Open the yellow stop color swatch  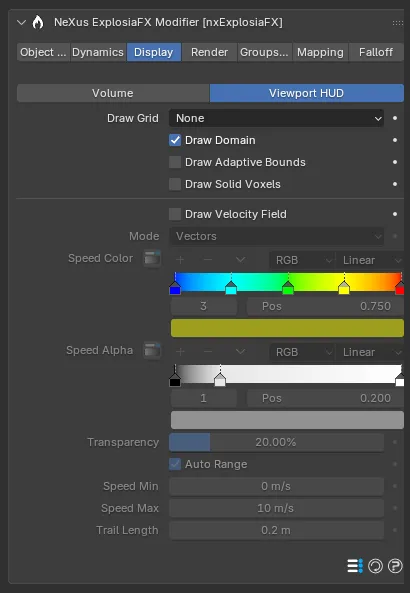click(287, 328)
